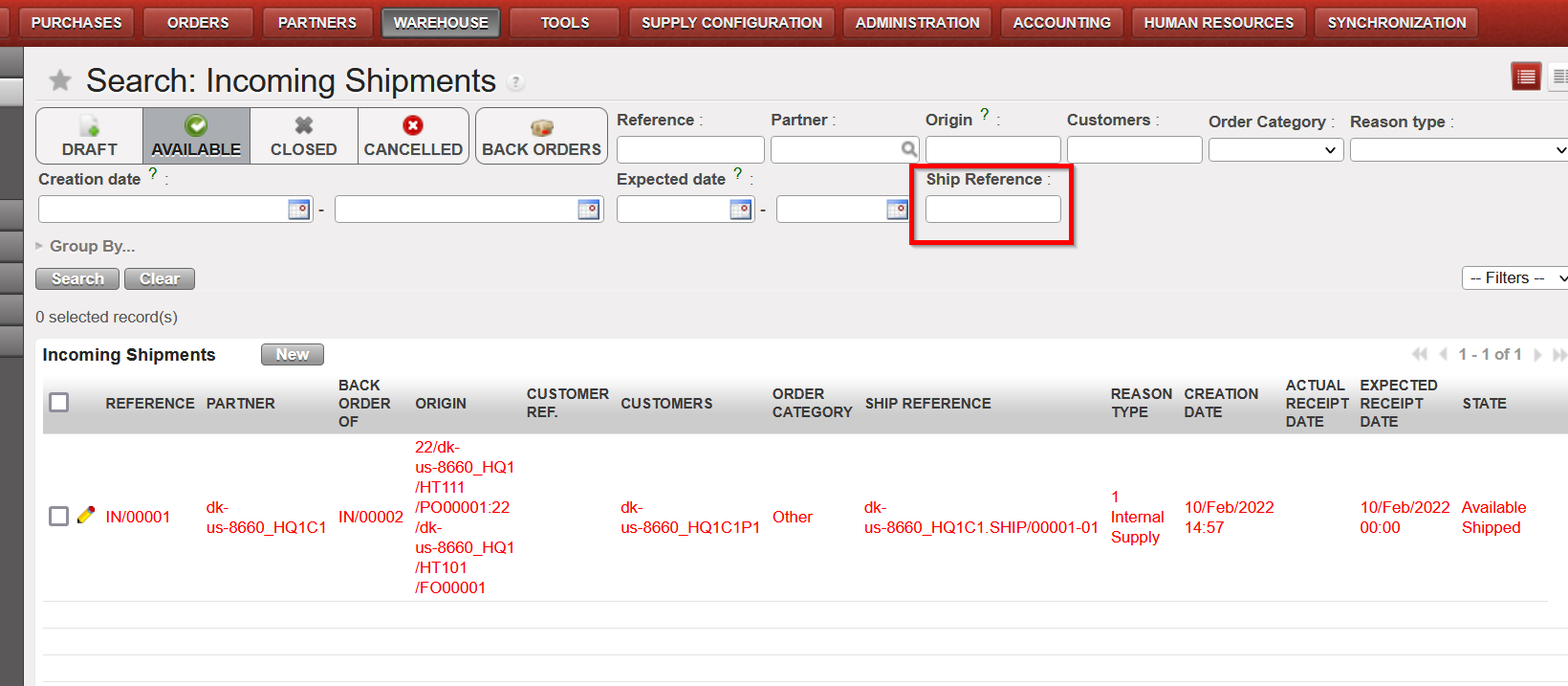Screen dimensions: 1568x686
Task: Toggle the Draft state filter
Action: pos(90,136)
